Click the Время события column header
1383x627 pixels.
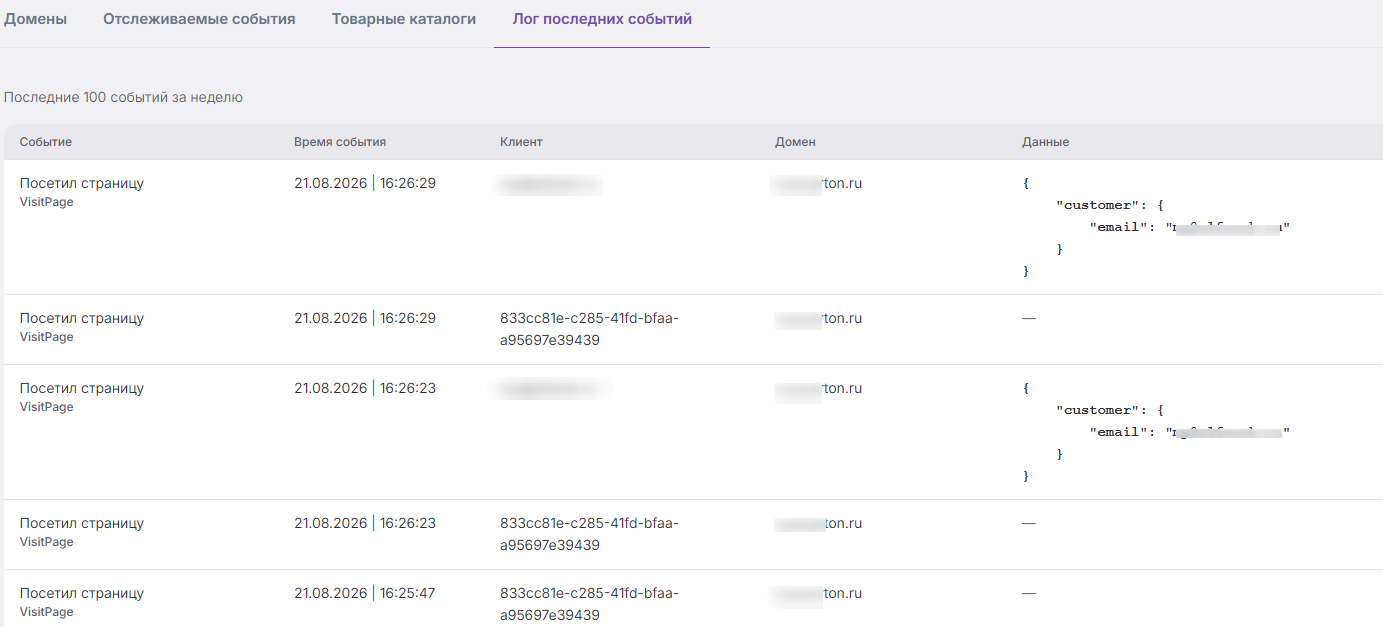pyautogui.click(x=340, y=142)
